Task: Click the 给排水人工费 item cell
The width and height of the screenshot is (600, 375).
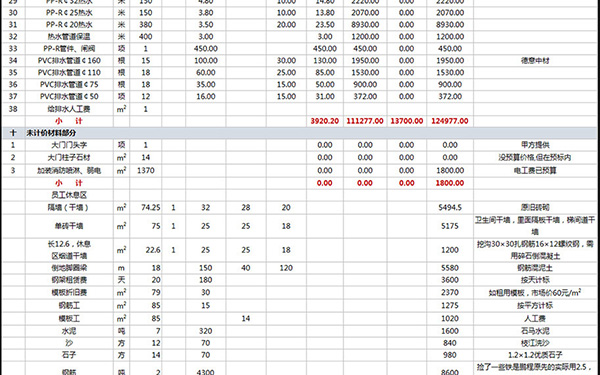Action: tap(69, 109)
